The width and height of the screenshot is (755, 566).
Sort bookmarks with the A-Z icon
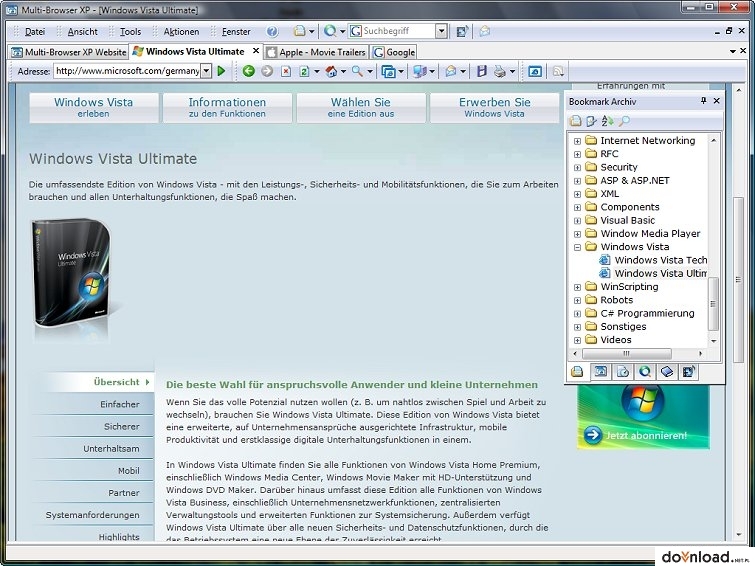click(x=608, y=121)
